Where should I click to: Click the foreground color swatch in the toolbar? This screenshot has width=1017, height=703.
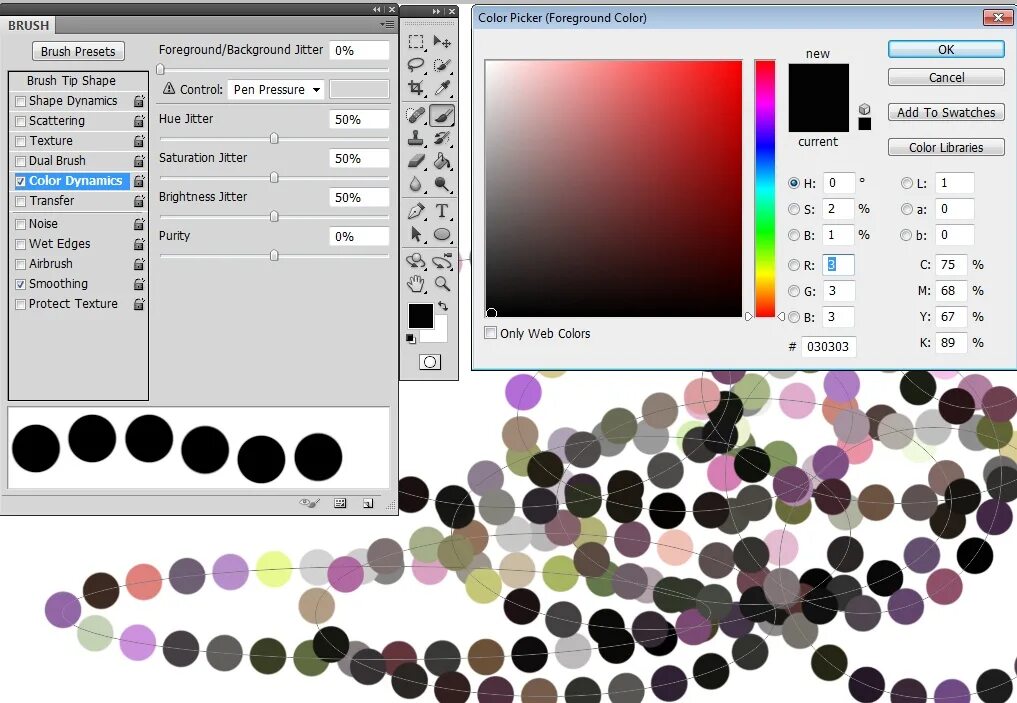point(421,315)
